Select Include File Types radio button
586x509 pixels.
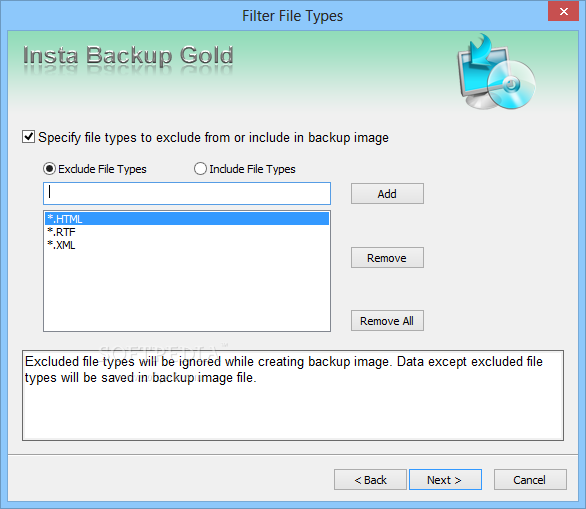click(200, 169)
